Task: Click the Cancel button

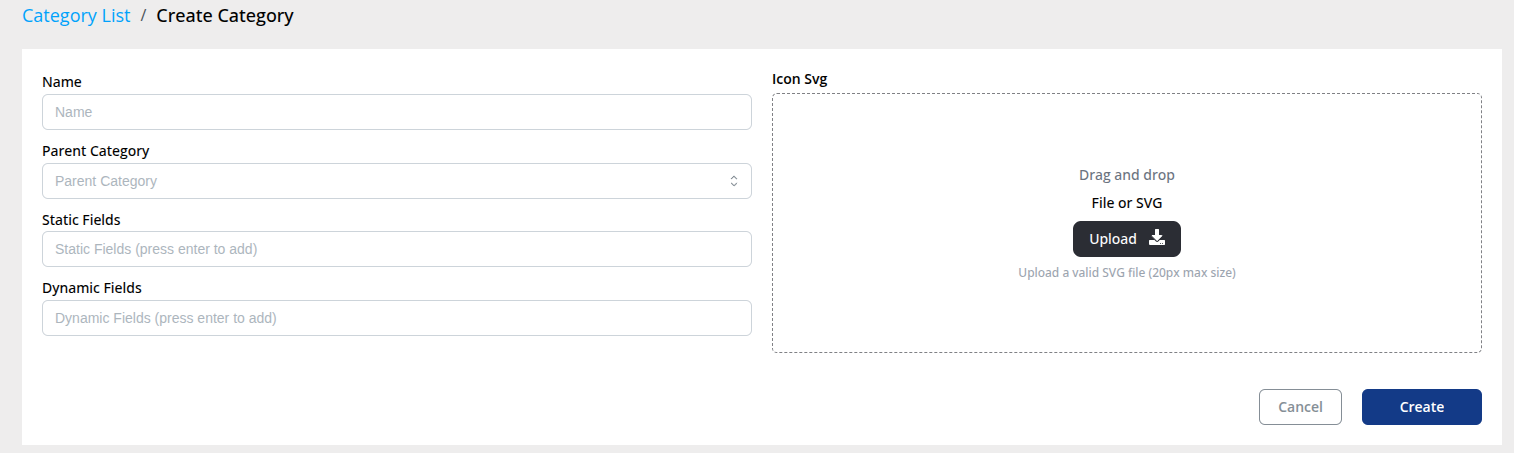Action: (1300, 407)
